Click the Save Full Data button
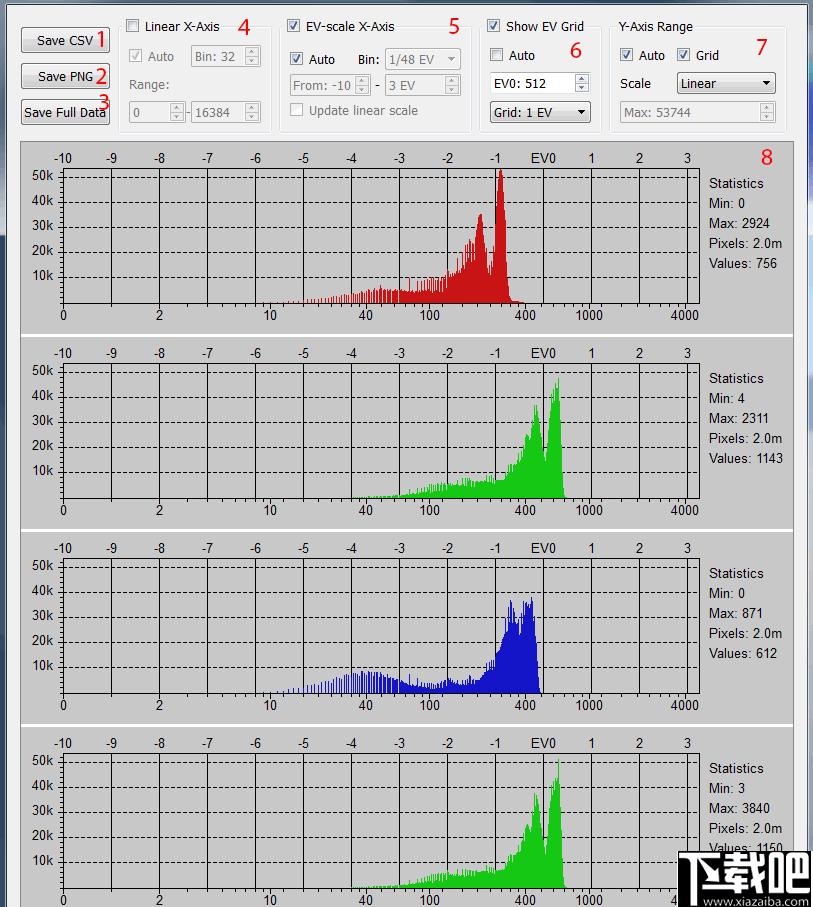This screenshot has width=813, height=907. 65,112
